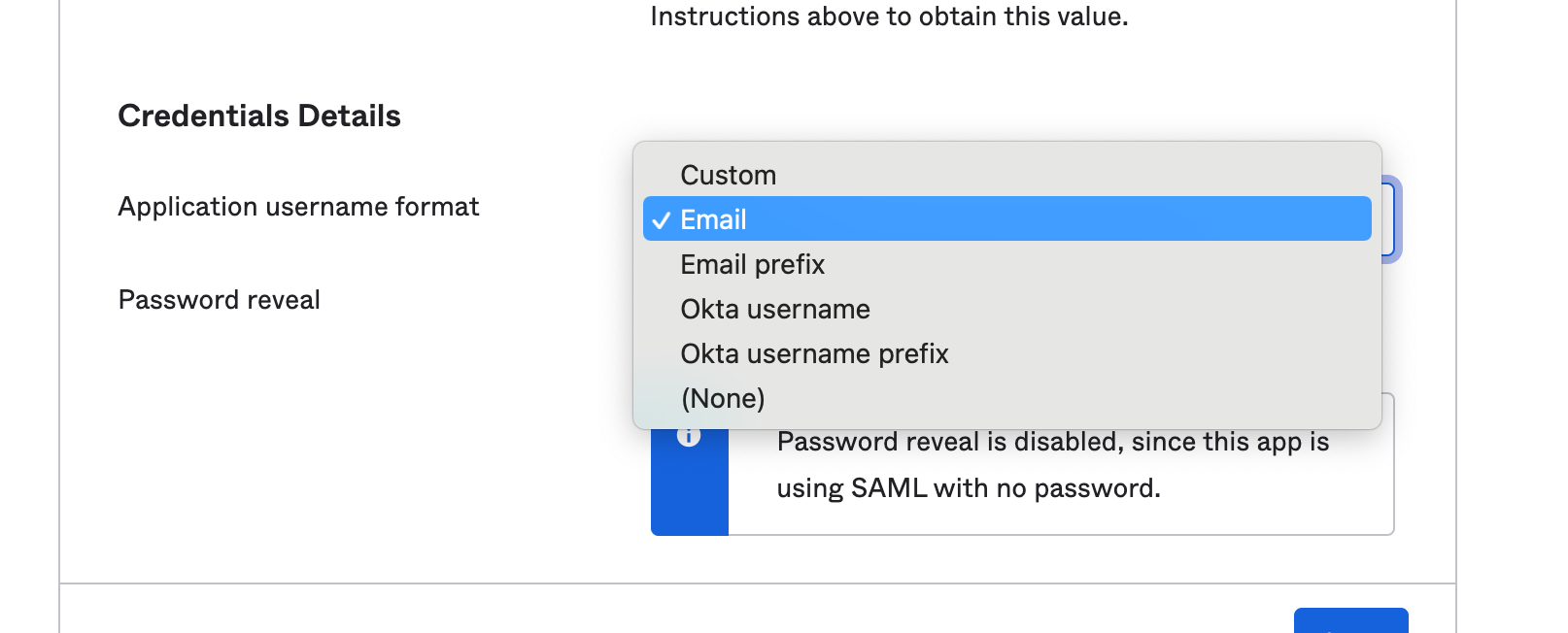Select Okta username as the format
This screenshot has height=633, width=1568.
[x=774, y=309]
